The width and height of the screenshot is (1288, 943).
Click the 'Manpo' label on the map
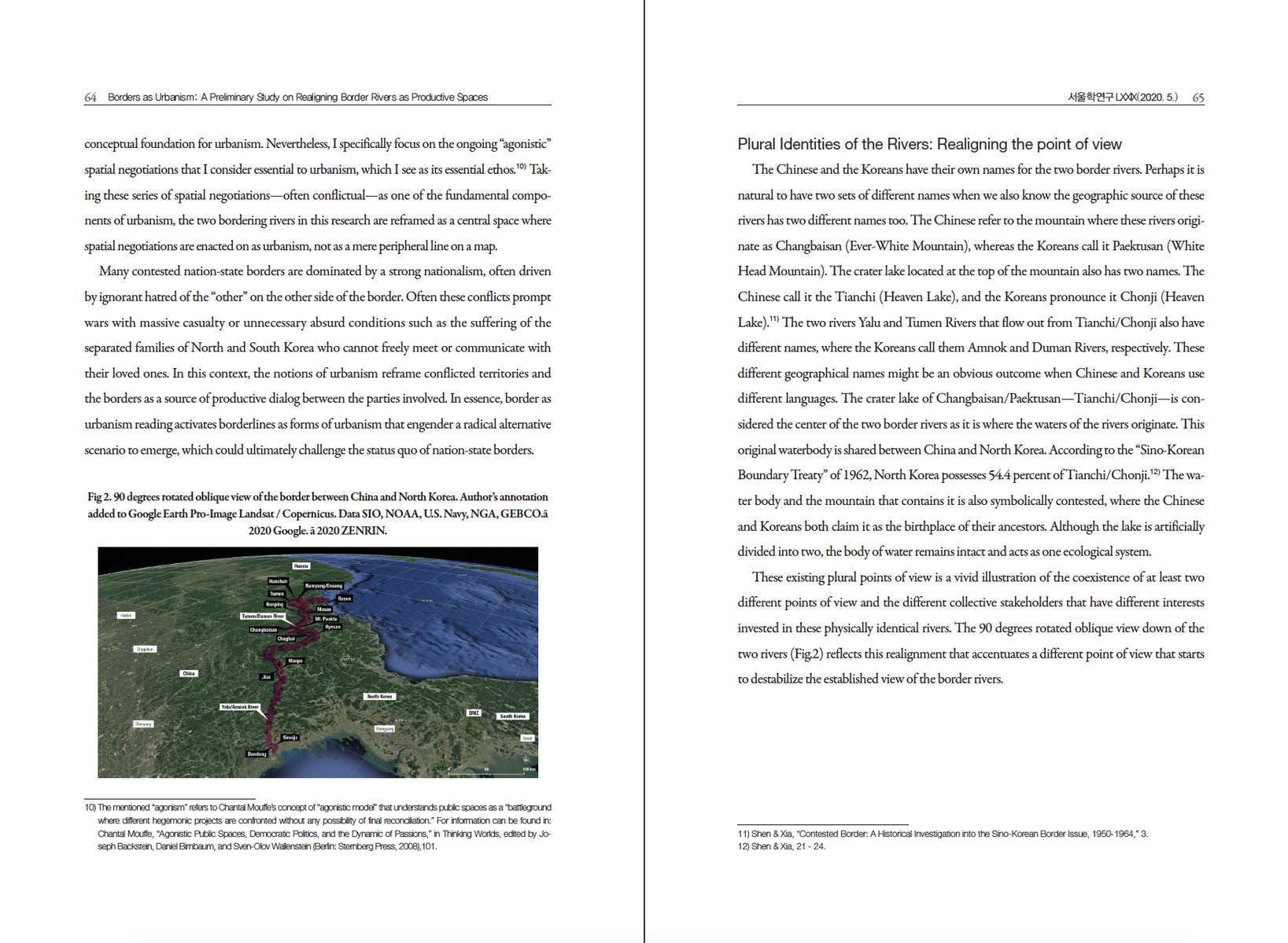(x=295, y=661)
